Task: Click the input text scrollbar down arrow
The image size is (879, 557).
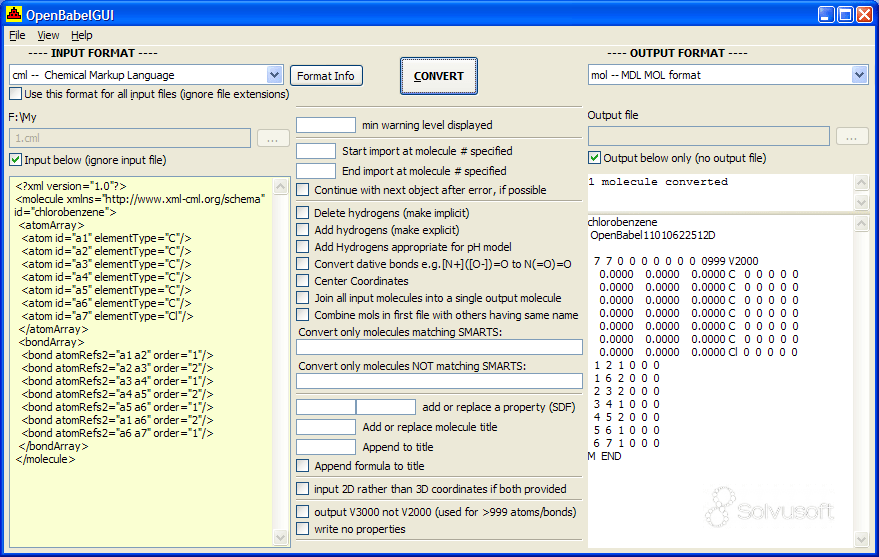Action: click(280, 537)
